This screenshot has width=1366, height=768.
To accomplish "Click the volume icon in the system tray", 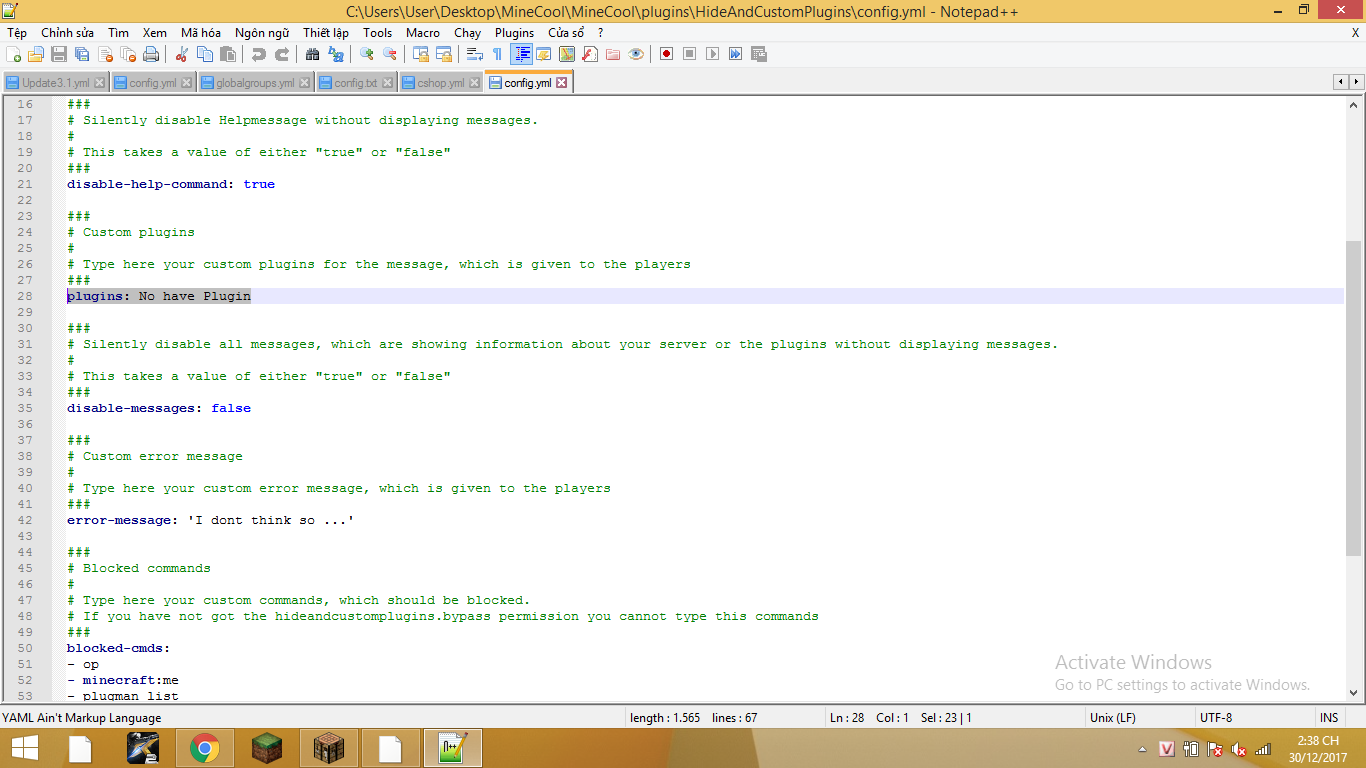I will point(1239,749).
